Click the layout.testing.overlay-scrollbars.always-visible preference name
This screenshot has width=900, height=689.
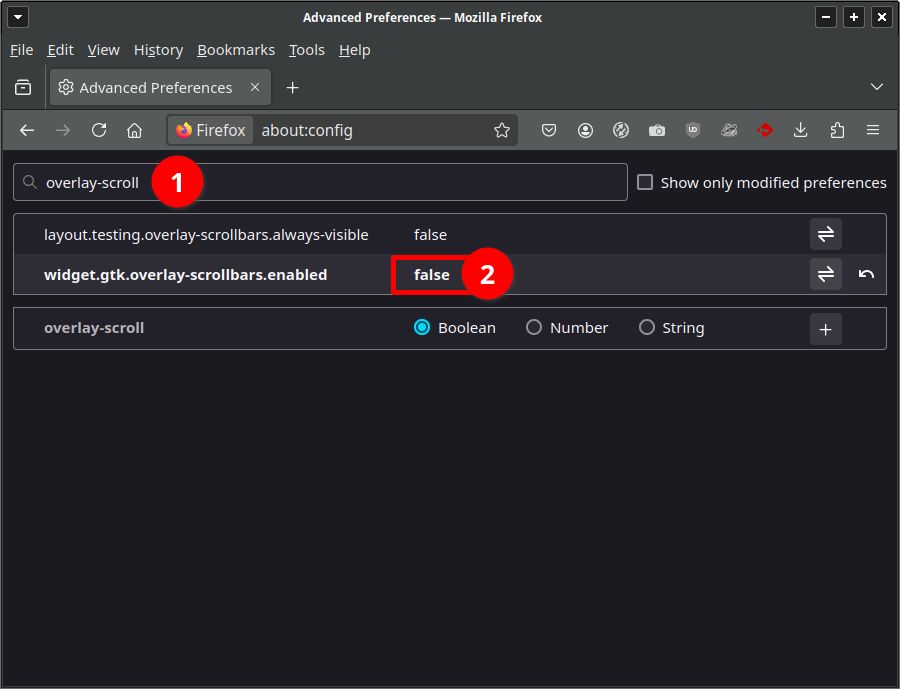pos(206,234)
